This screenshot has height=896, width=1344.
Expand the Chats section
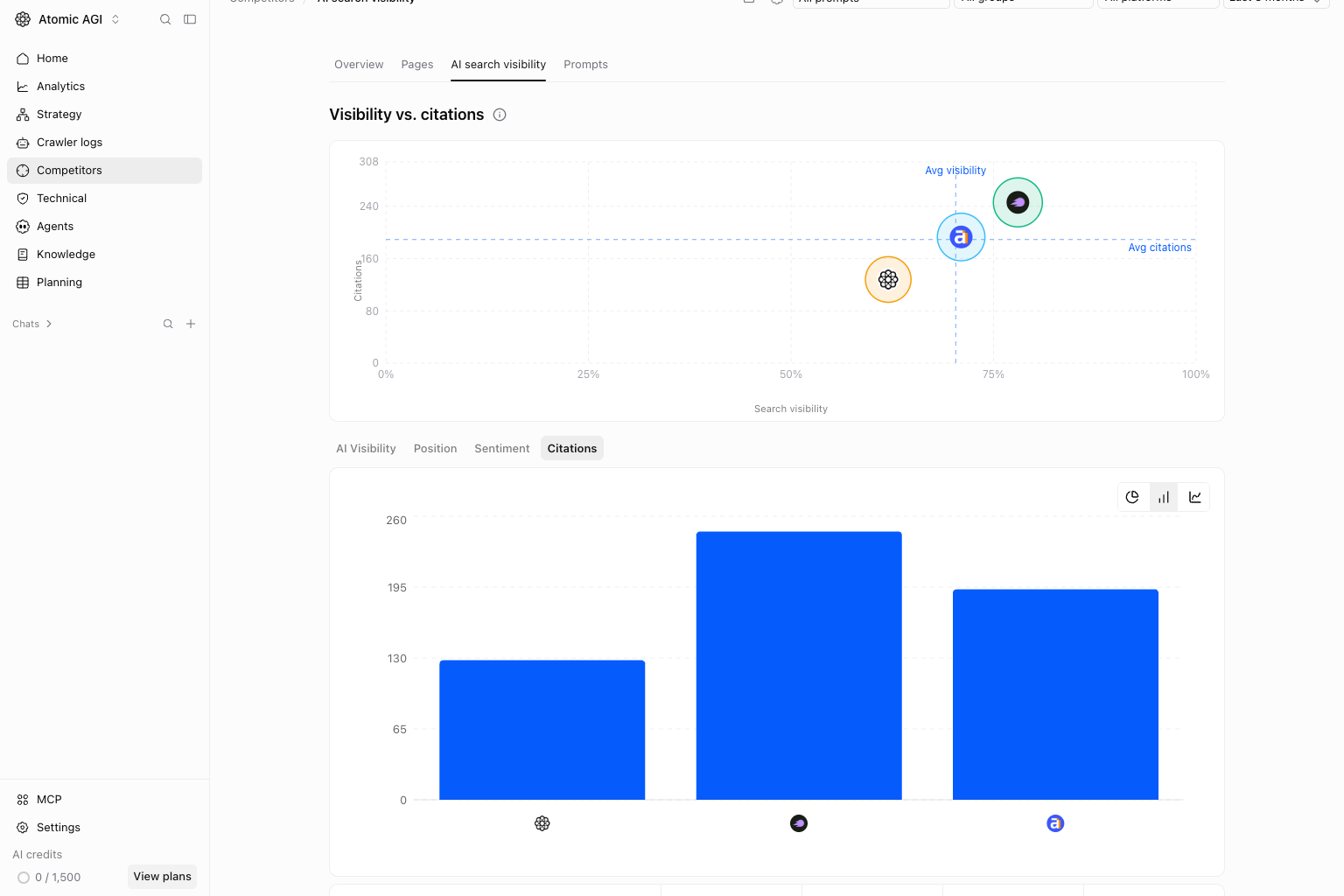coord(32,324)
